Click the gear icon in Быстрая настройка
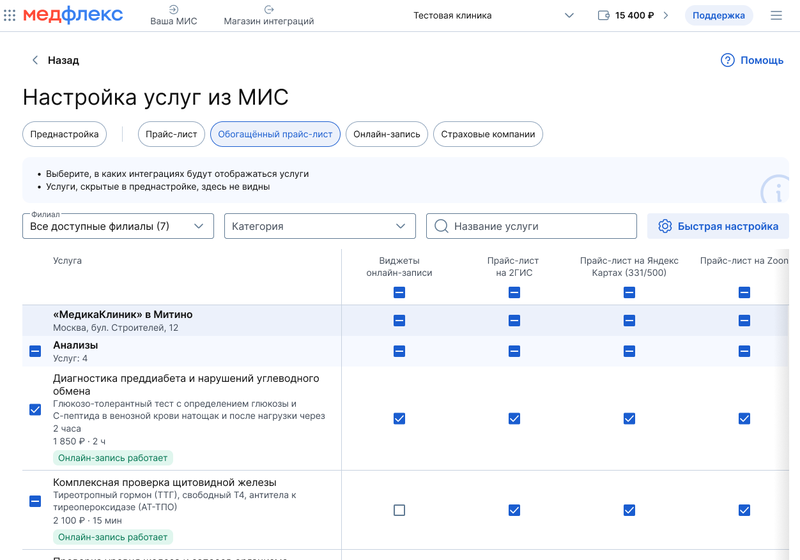This screenshot has height=560, width=800. coord(664,226)
